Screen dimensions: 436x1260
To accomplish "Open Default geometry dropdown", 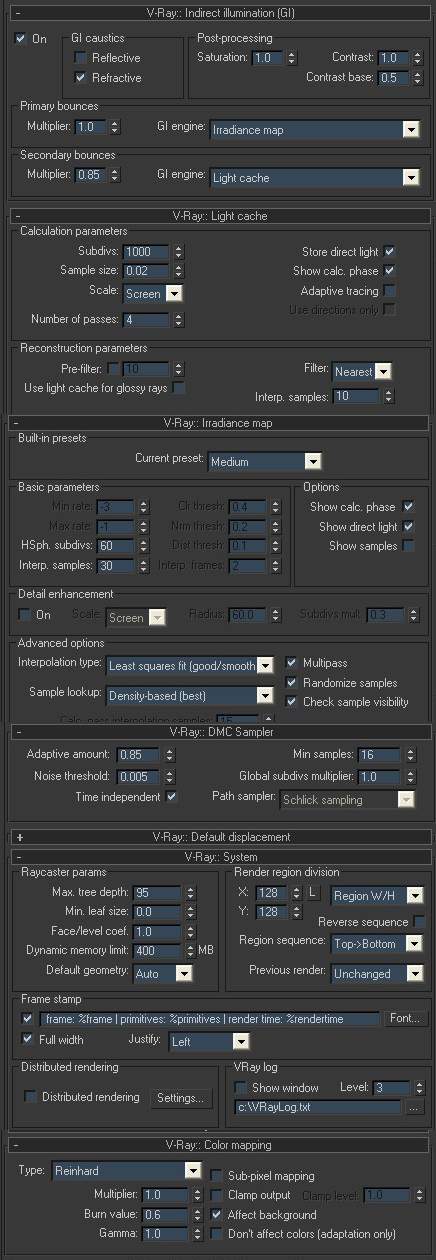I will (x=162, y=973).
